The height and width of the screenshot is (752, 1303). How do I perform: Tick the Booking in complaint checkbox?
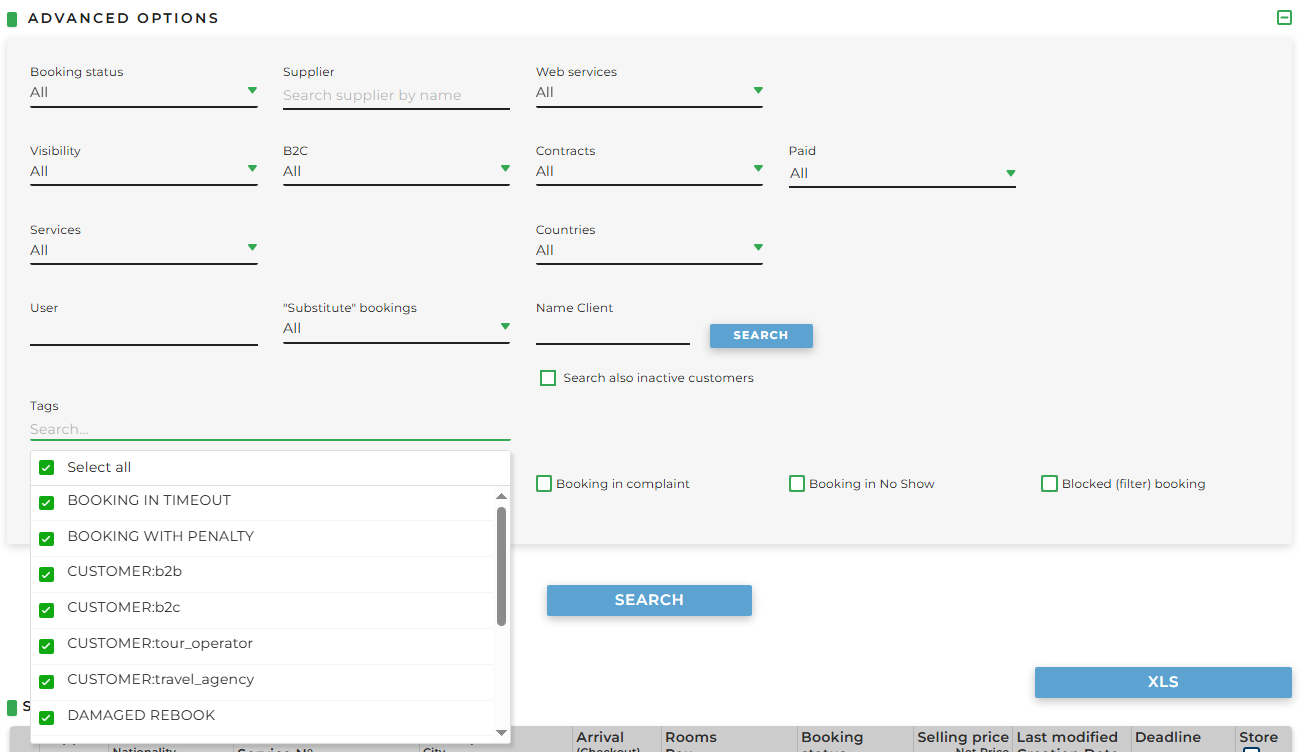[x=544, y=484]
